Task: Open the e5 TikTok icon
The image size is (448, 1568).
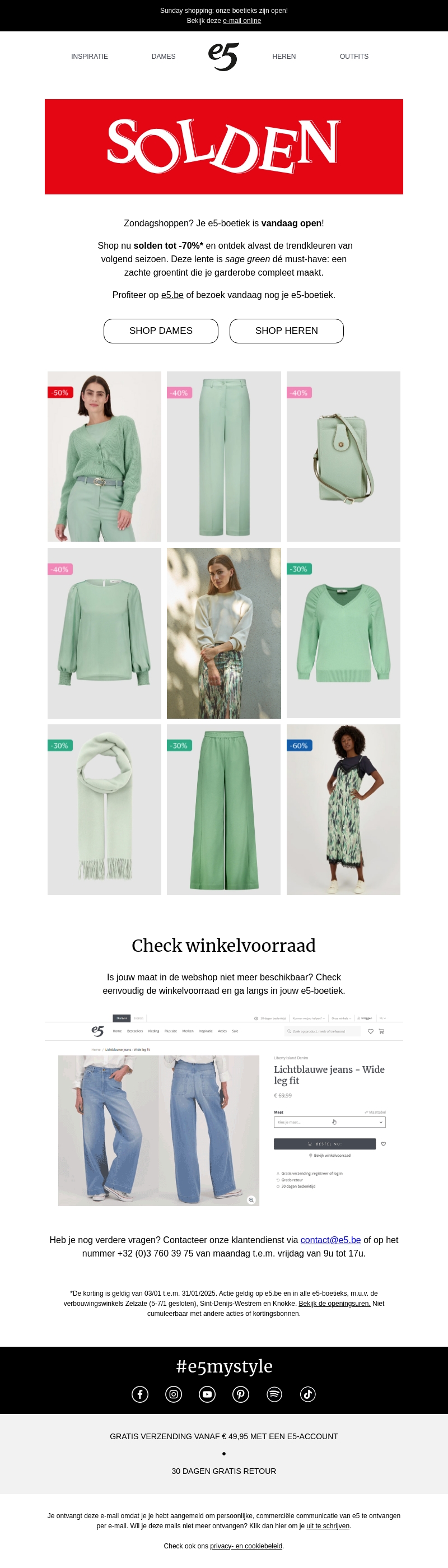Action: (x=308, y=1394)
